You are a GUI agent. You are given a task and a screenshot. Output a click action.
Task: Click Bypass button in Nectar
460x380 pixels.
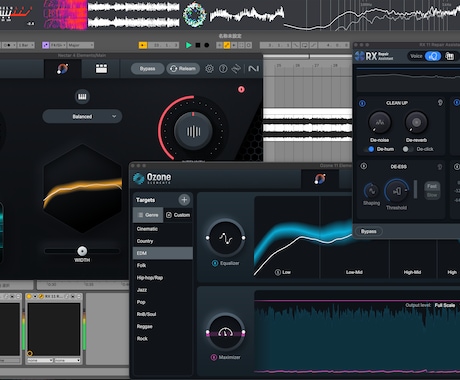(147, 69)
